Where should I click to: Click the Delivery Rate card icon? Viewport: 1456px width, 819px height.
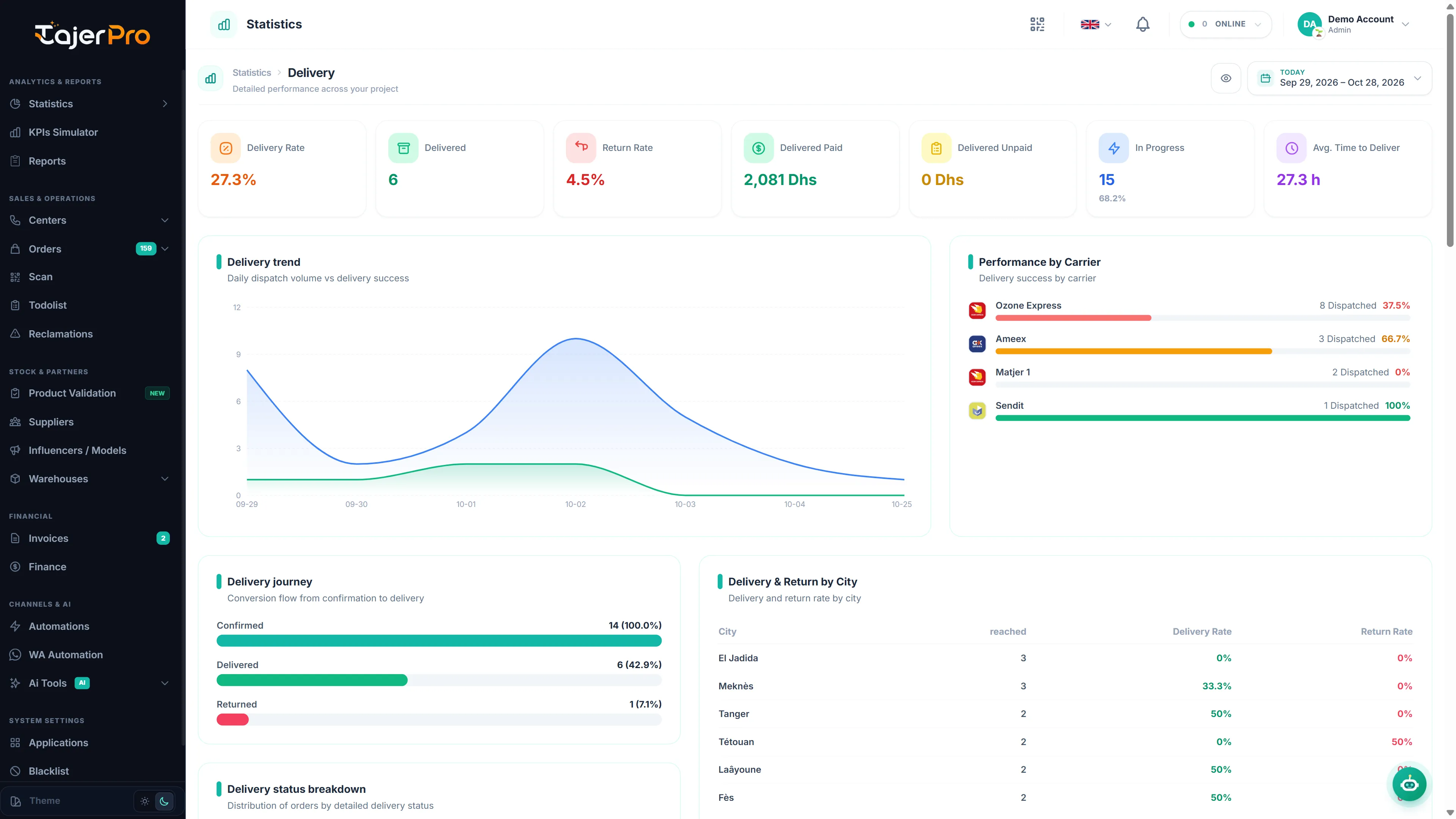click(x=226, y=148)
